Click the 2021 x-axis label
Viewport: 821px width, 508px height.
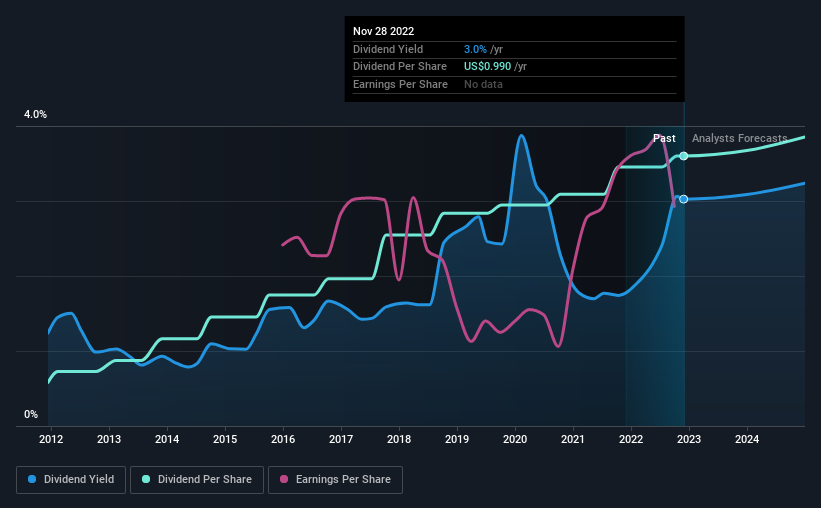tap(573, 439)
